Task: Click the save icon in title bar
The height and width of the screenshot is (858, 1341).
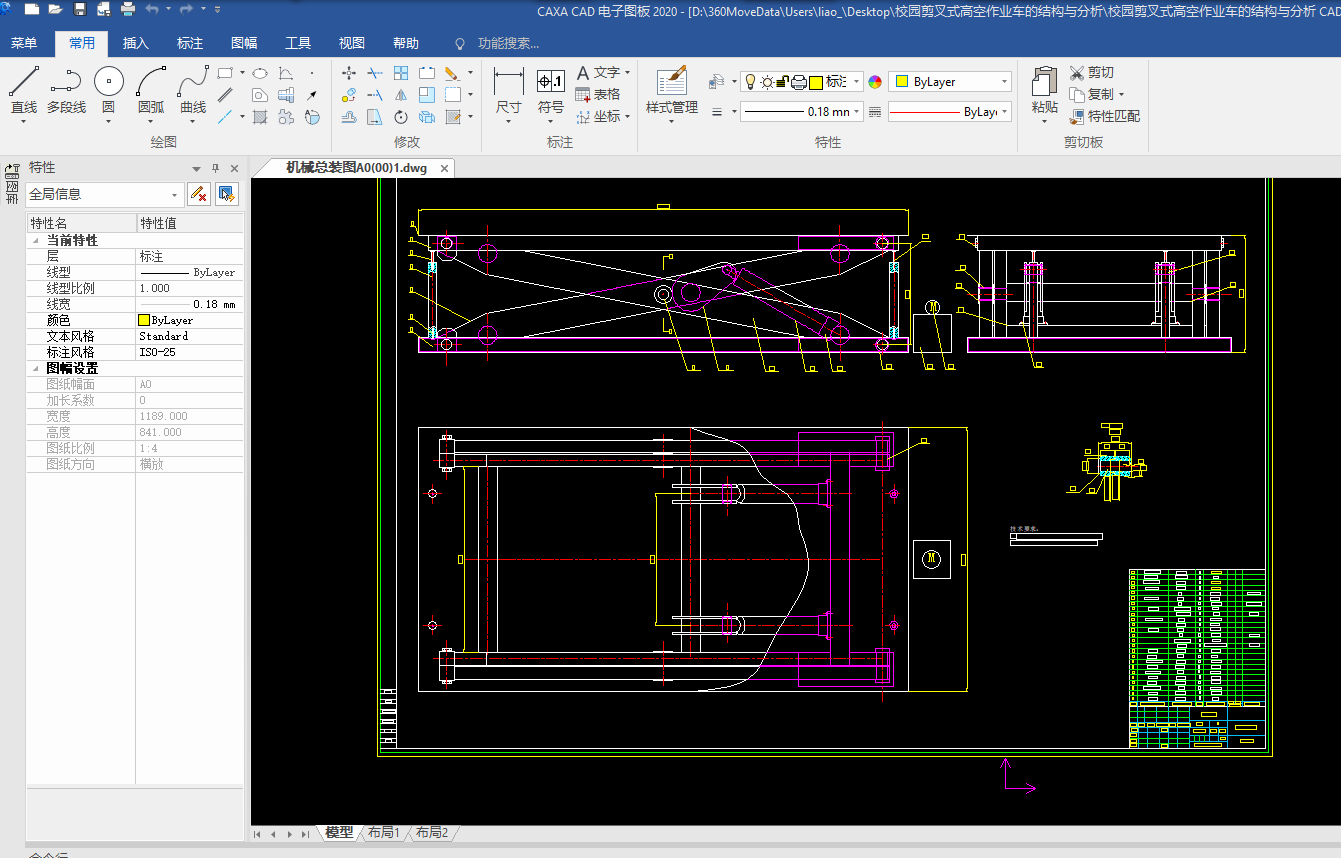Action: (x=79, y=9)
